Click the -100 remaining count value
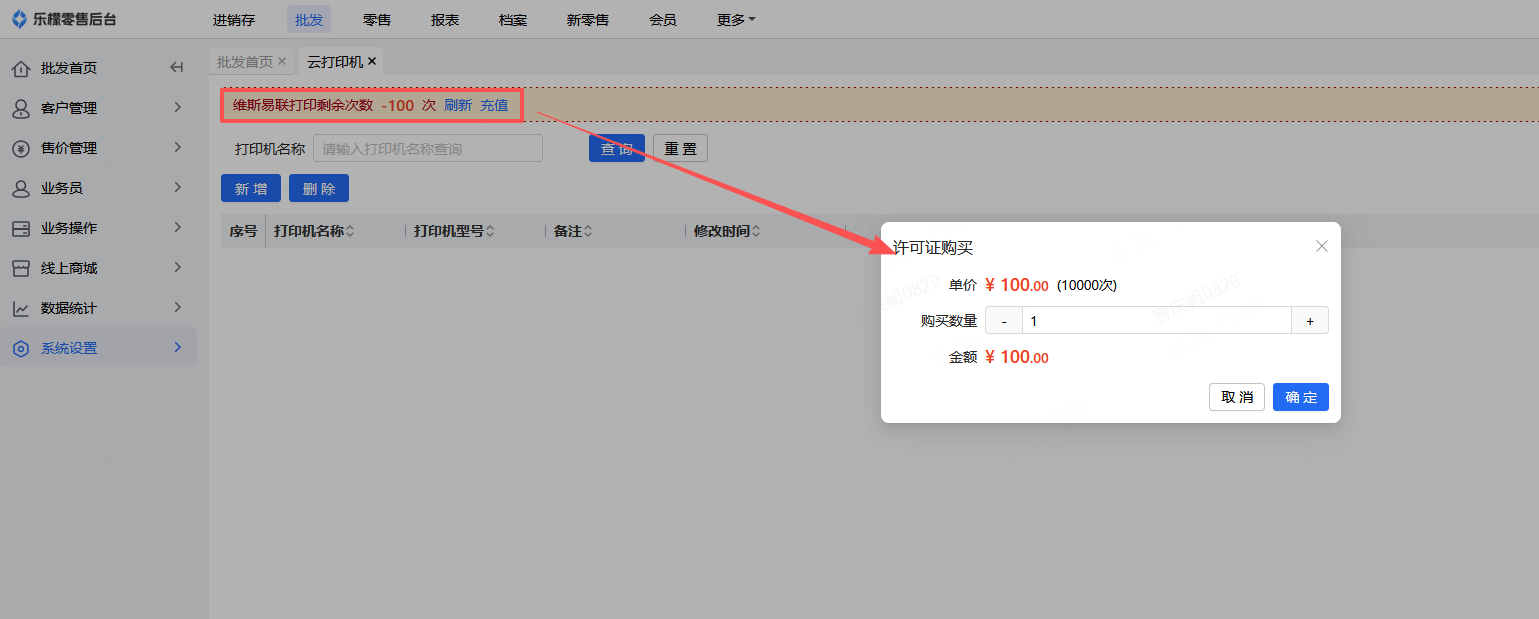Image resolution: width=1539 pixels, height=619 pixels. tap(398, 105)
